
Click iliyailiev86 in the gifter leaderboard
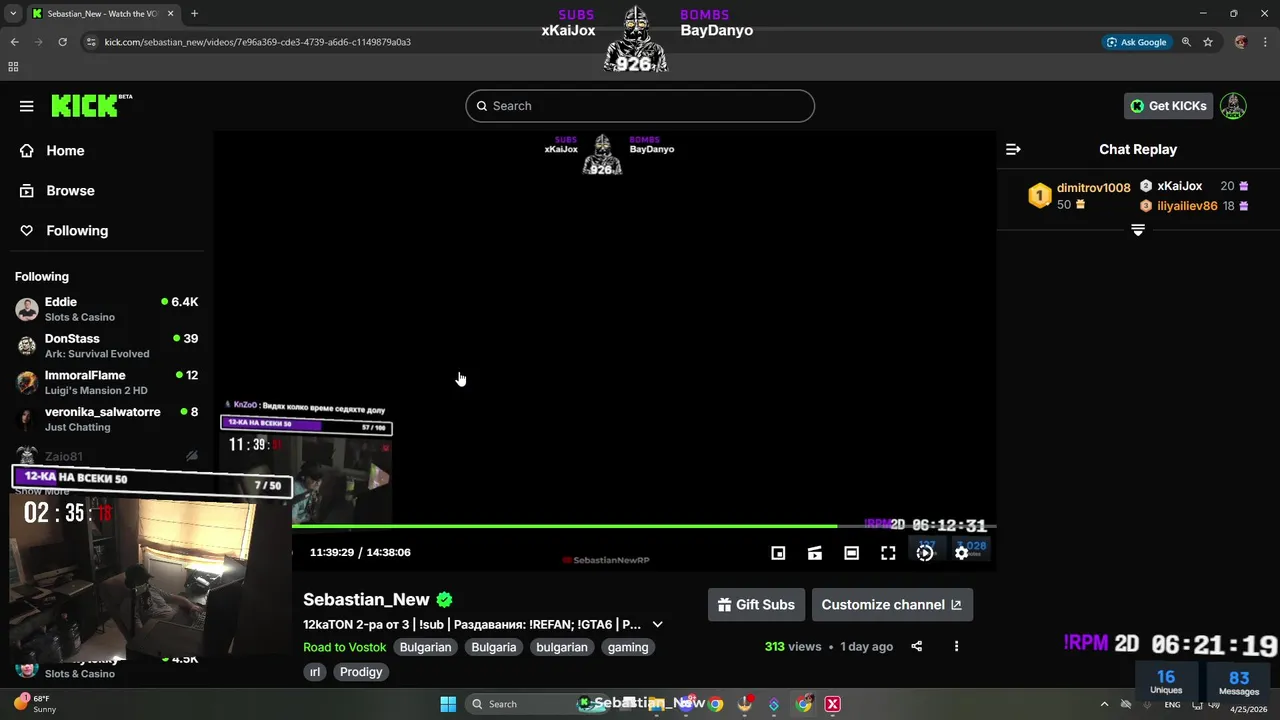click(x=1187, y=206)
